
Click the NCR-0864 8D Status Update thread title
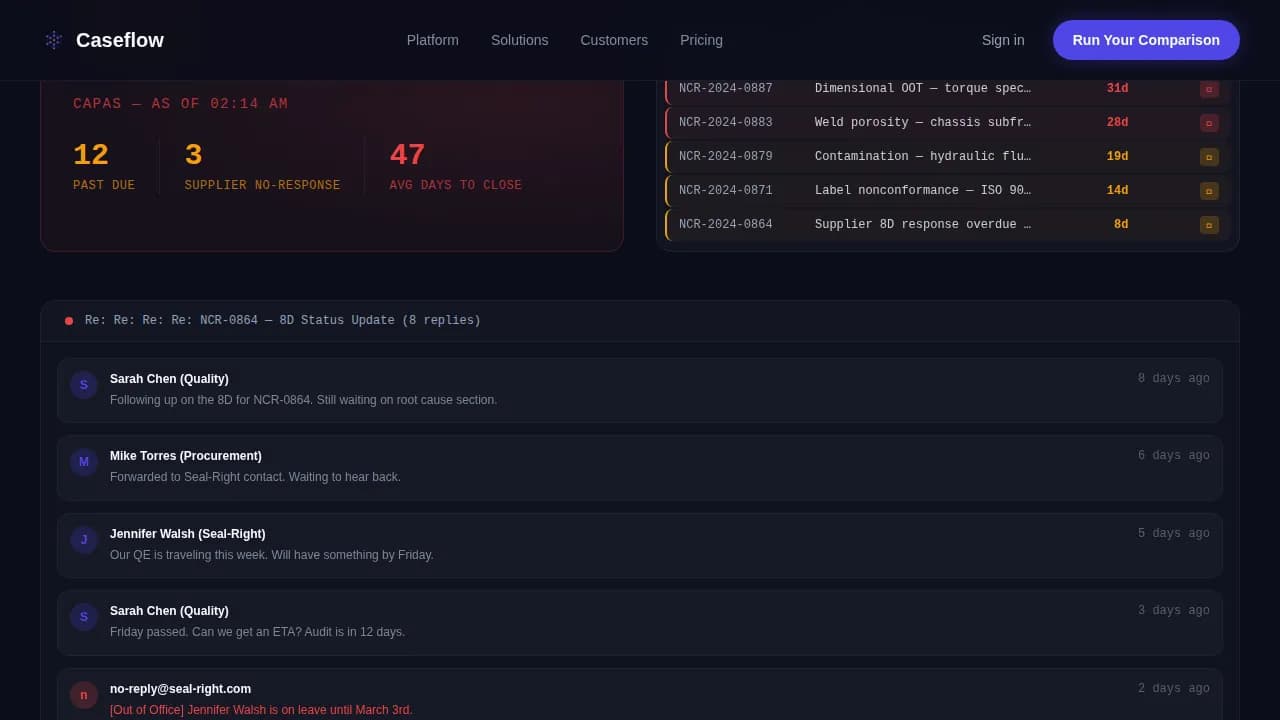(283, 320)
